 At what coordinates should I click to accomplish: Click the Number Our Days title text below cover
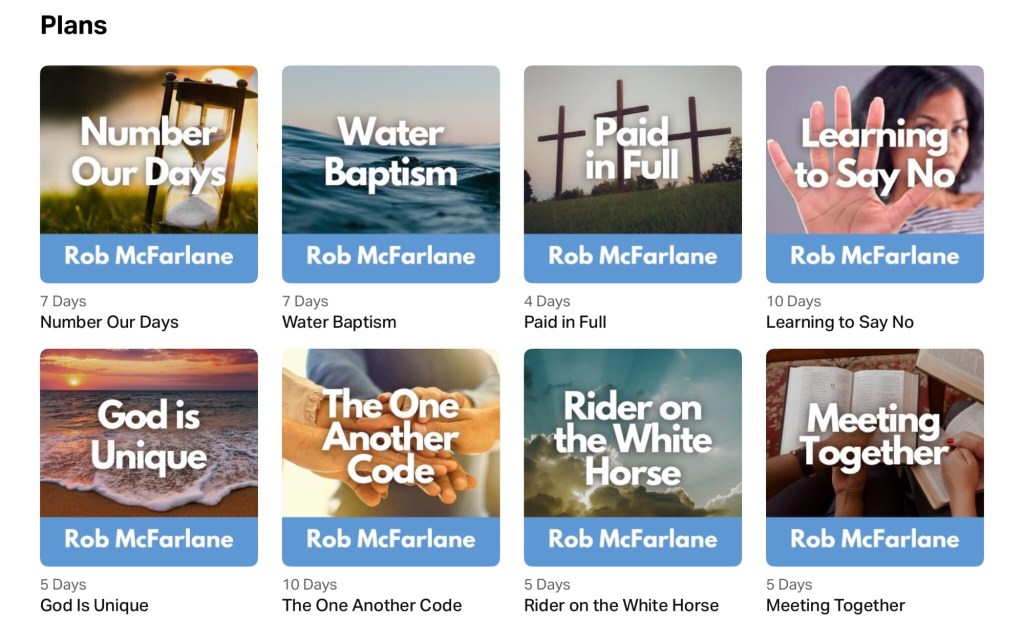point(109,322)
